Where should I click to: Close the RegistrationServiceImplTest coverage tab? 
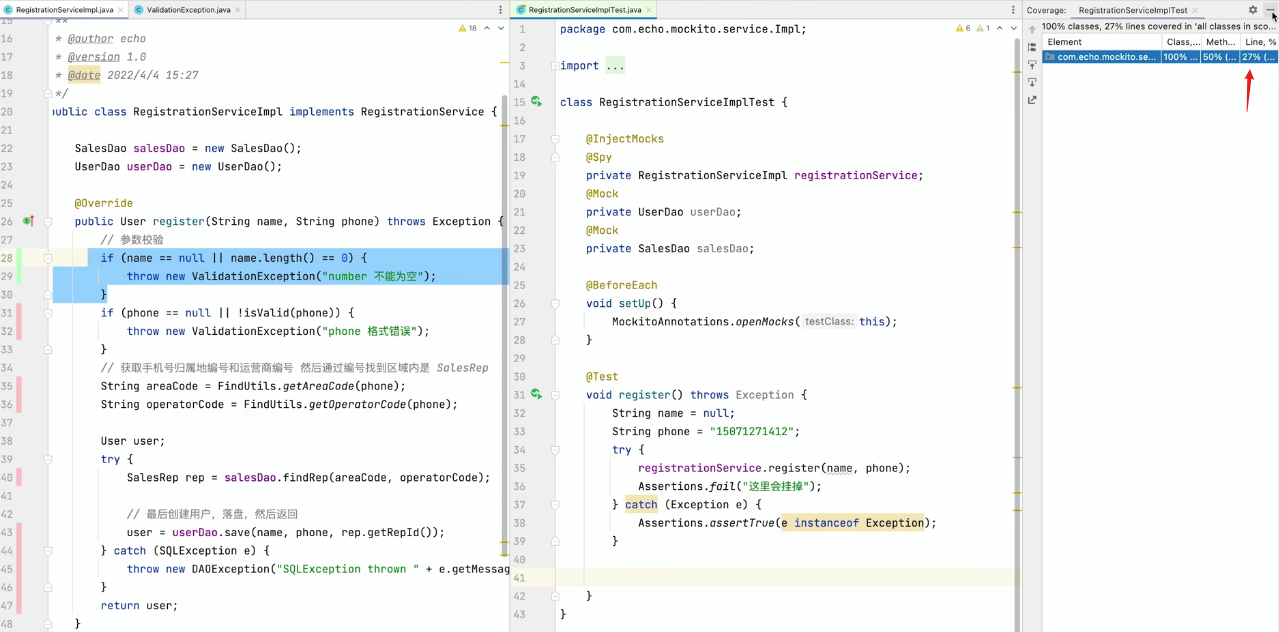click(1195, 10)
